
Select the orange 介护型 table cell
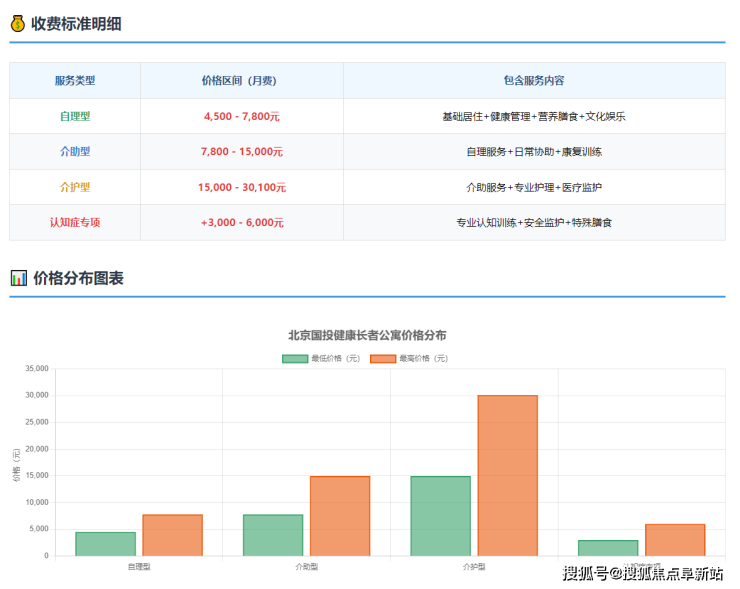[x=75, y=187]
